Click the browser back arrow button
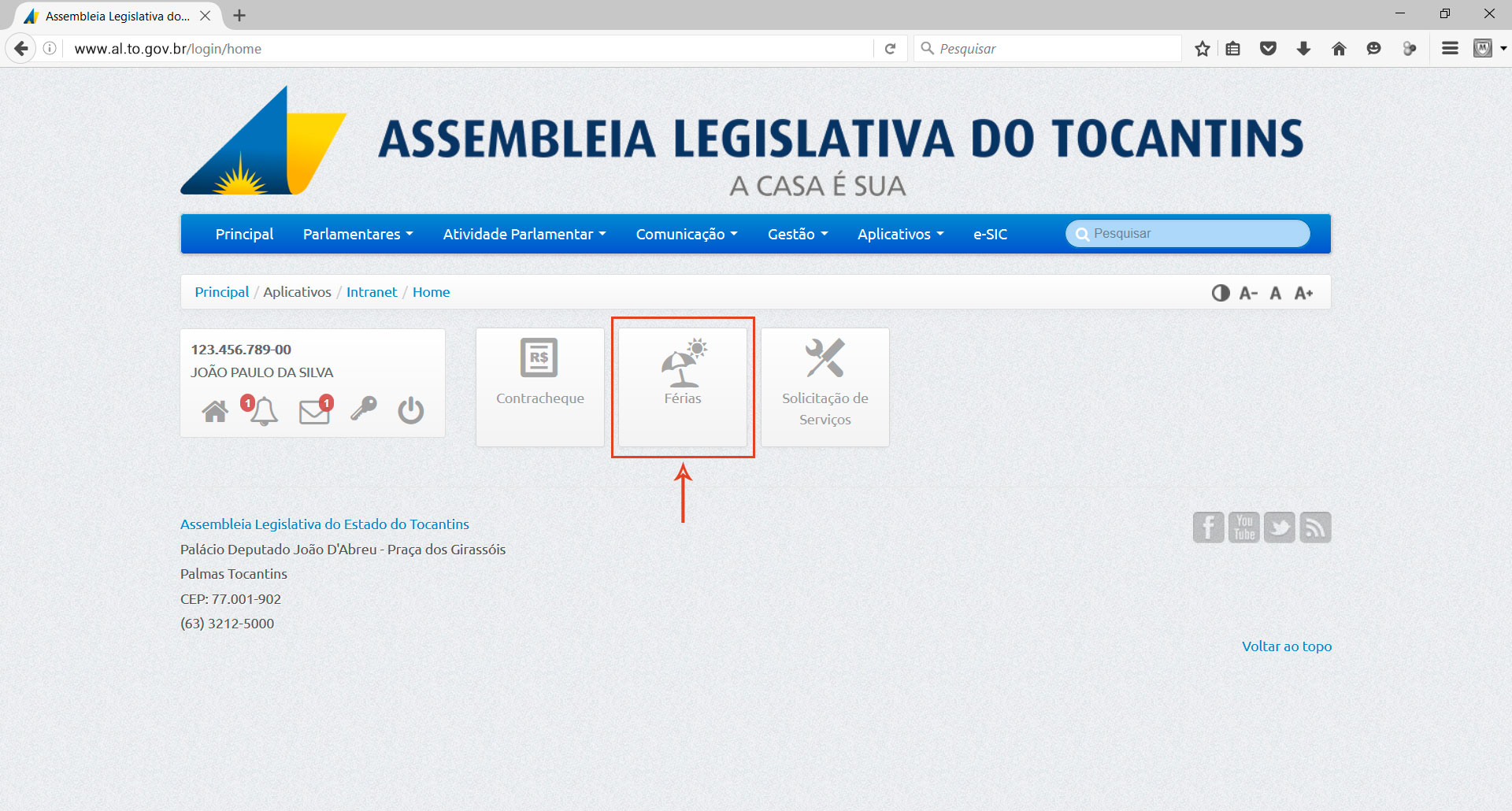The width and height of the screenshot is (1512, 811). click(x=21, y=48)
